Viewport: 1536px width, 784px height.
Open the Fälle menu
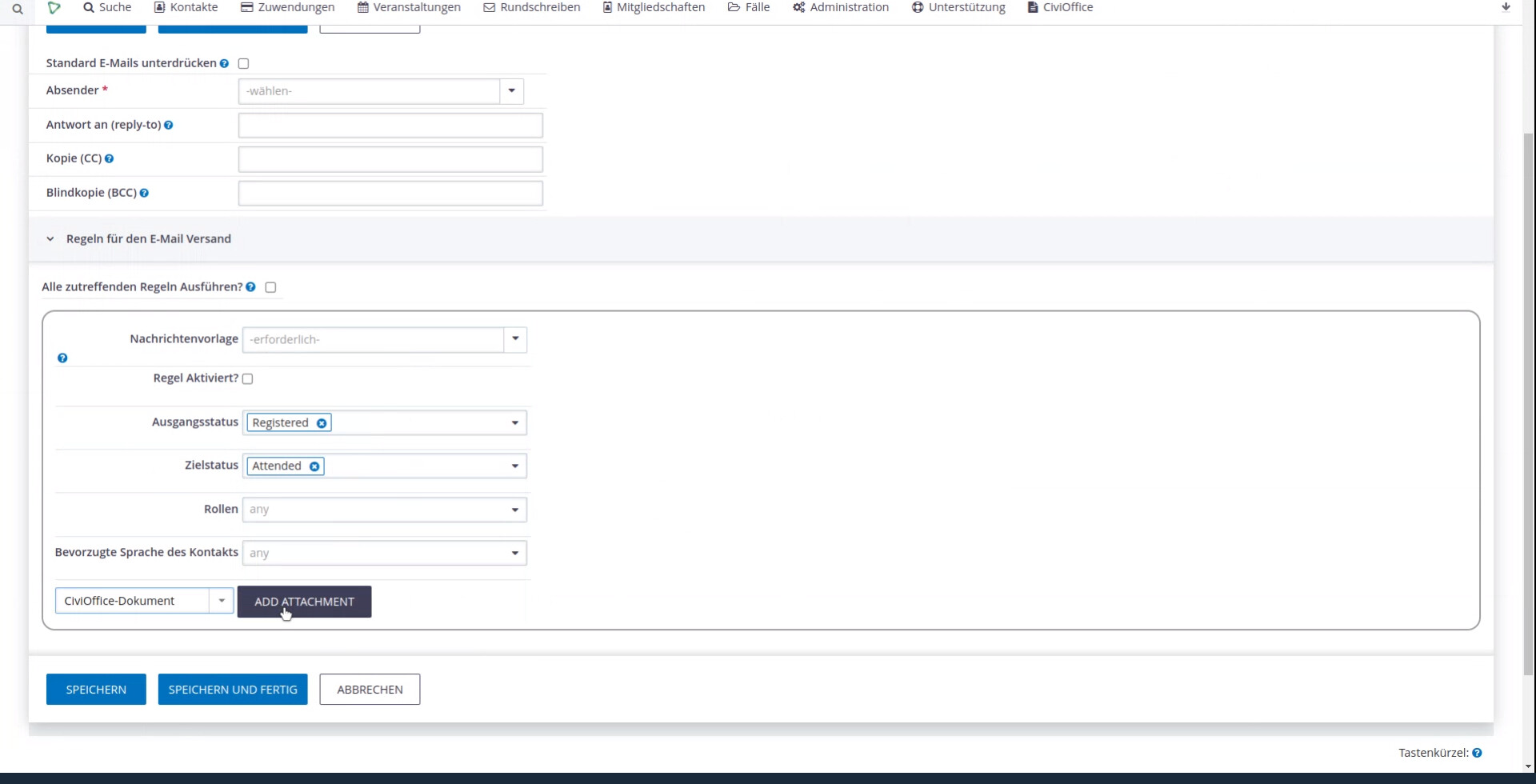tap(749, 7)
